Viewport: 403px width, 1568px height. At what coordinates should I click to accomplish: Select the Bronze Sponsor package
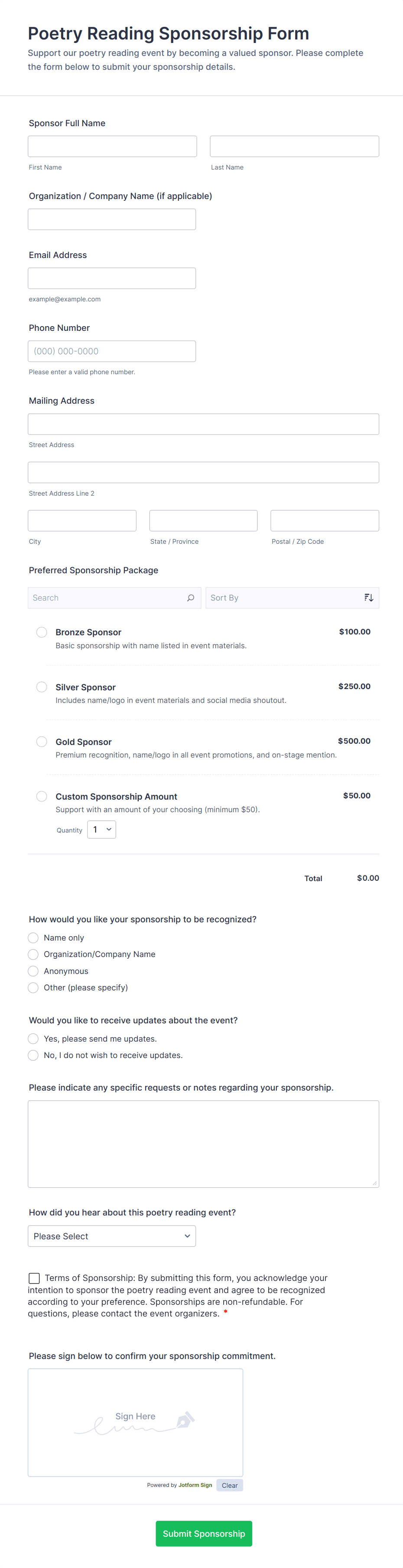coord(42,632)
